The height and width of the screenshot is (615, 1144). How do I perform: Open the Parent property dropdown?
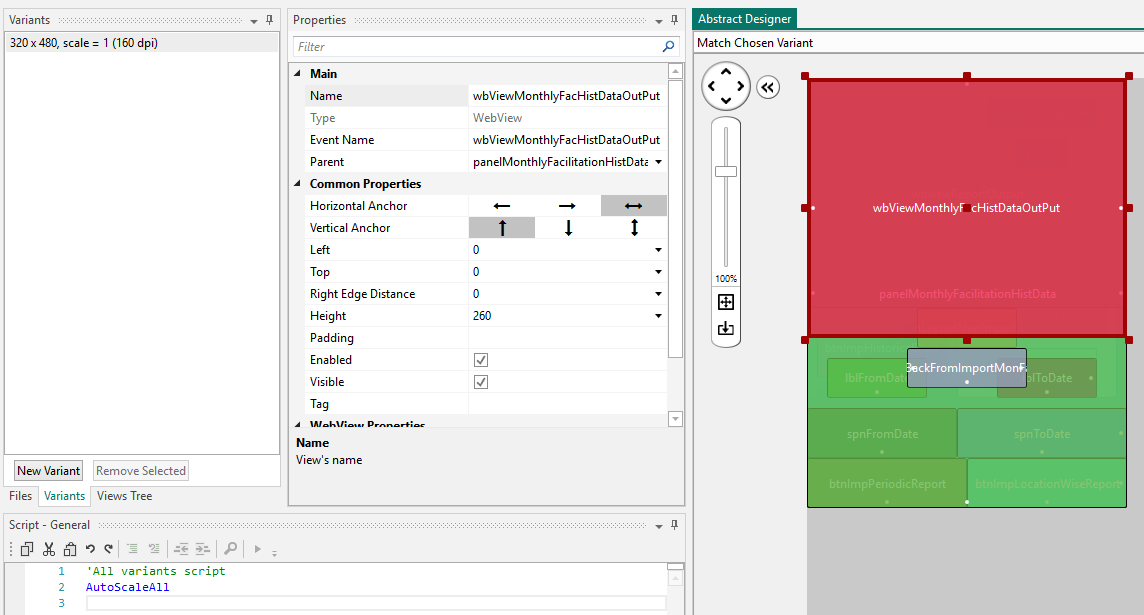pyautogui.click(x=658, y=161)
